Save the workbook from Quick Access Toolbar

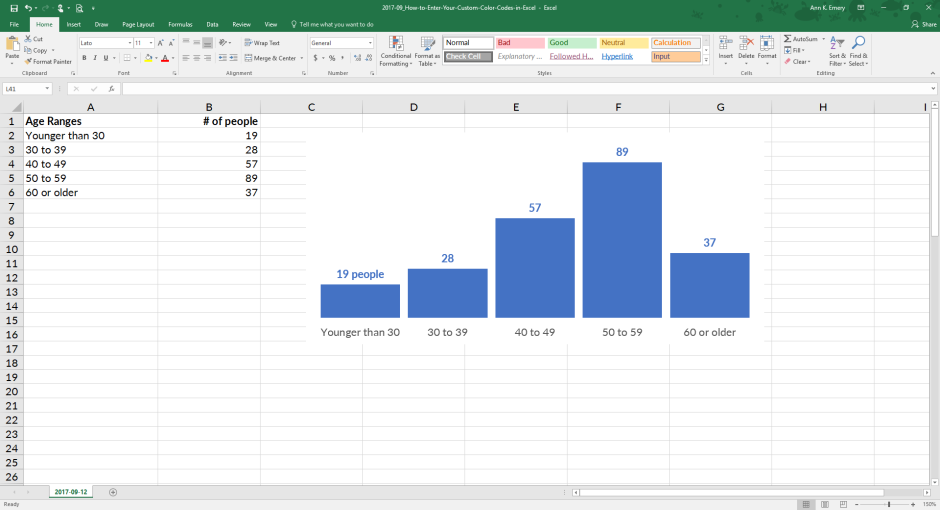[x=14, y=8]
